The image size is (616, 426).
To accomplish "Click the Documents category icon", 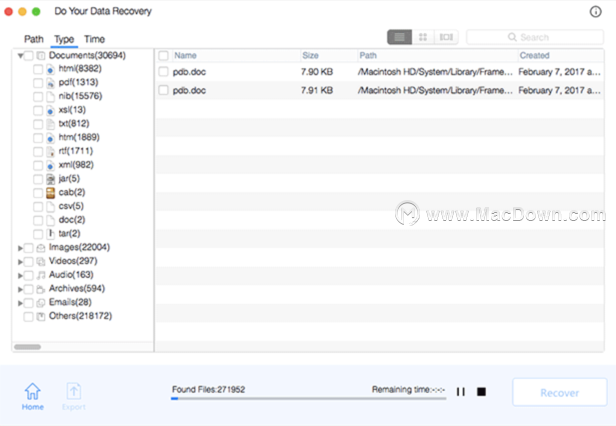I will point(41,56).
